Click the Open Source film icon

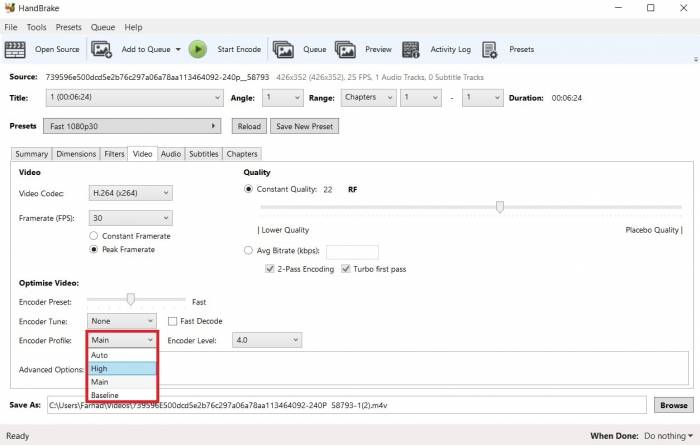pos(15,49)
